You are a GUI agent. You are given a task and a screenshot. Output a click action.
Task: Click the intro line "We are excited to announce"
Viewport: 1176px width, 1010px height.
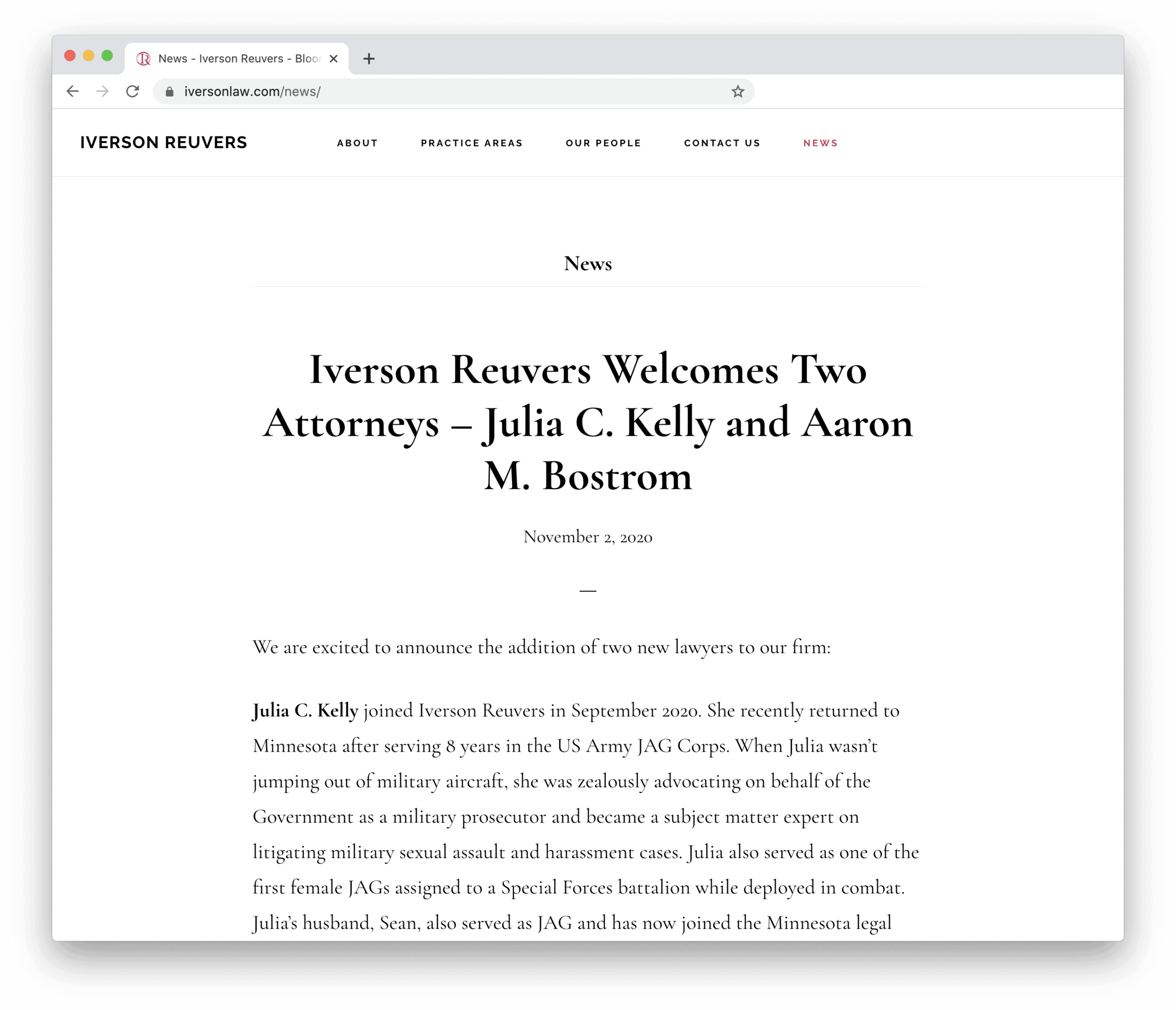(x=542, y=647)
